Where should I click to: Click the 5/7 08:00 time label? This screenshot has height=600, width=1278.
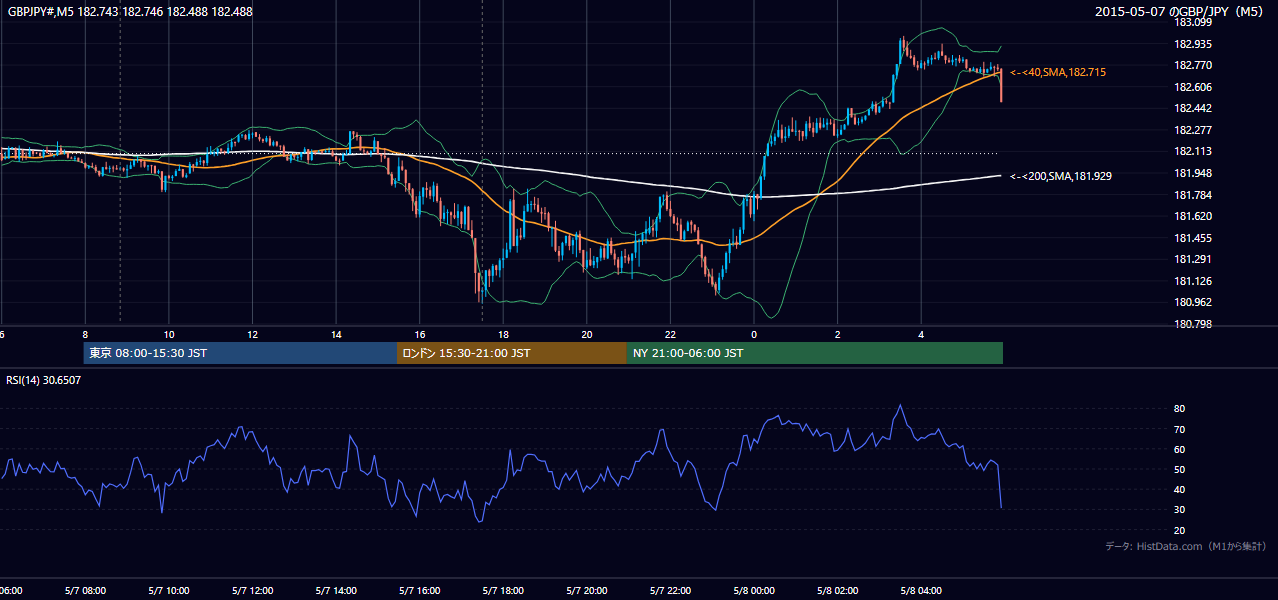(85, 591)
